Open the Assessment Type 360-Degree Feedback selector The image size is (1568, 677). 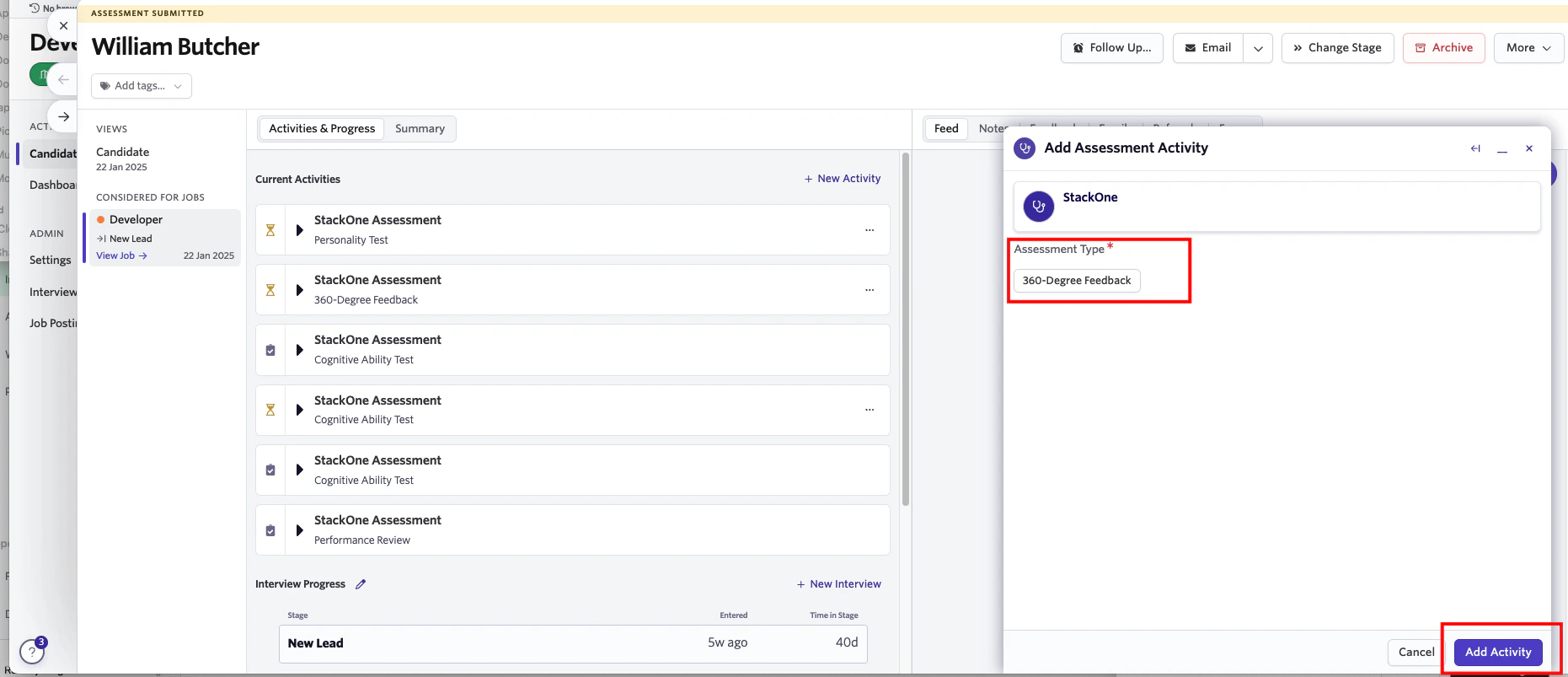click(x=1077, y=281)
